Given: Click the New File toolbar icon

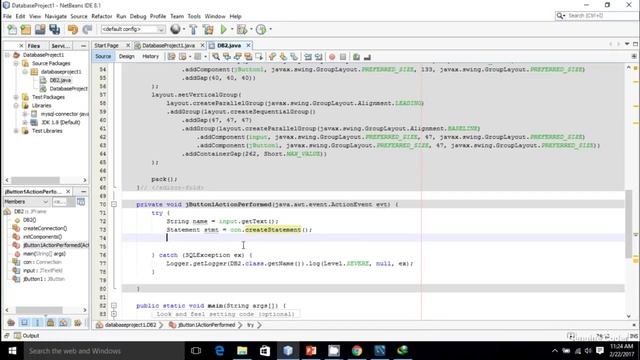Looking at the screenshot, I should pyautogui.click(x=12, y=29).
